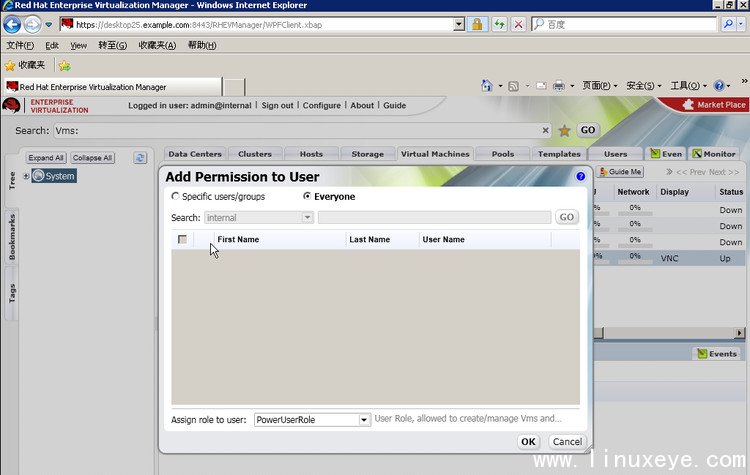Switch to the Tags side tab

click(x=12, y=293)
